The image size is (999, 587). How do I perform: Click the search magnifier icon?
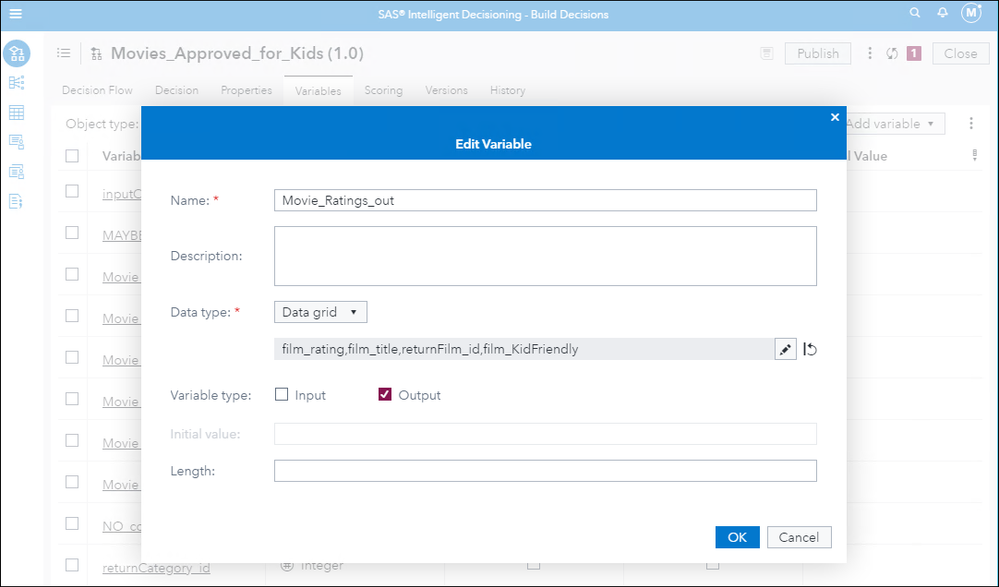914,14
